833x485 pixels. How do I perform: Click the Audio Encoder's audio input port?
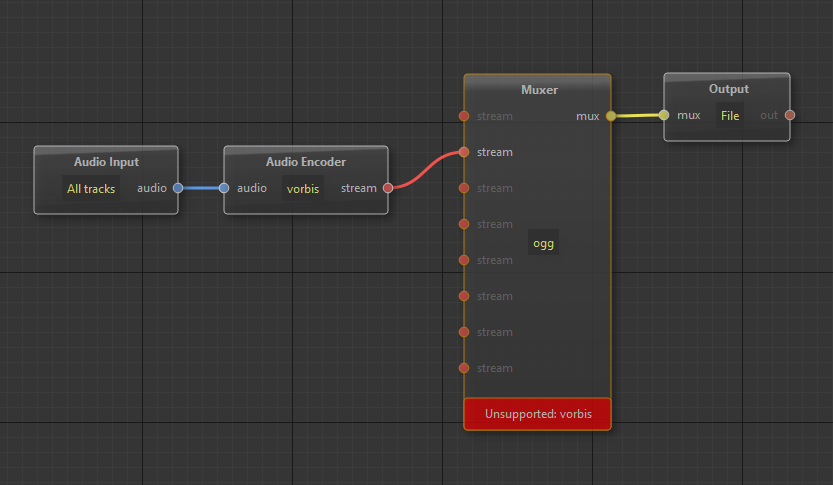click(x=224, y=188)
